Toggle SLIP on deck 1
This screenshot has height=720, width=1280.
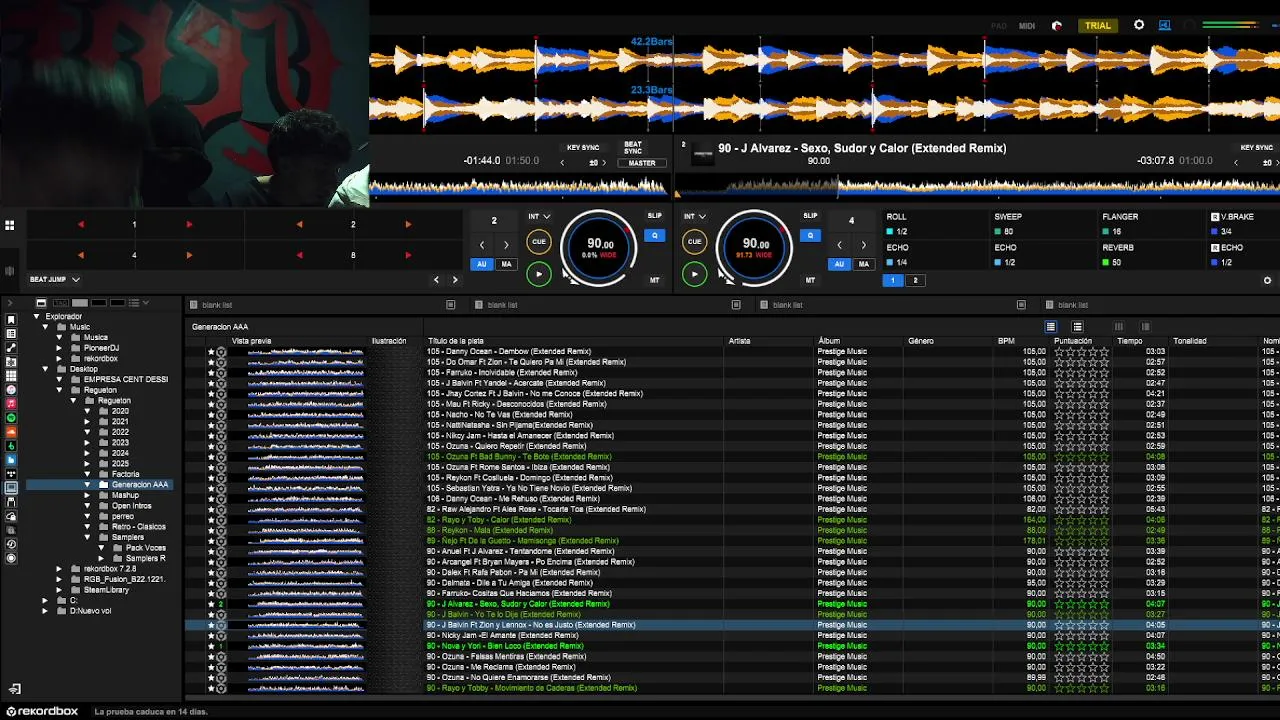(x=654, y=216)
